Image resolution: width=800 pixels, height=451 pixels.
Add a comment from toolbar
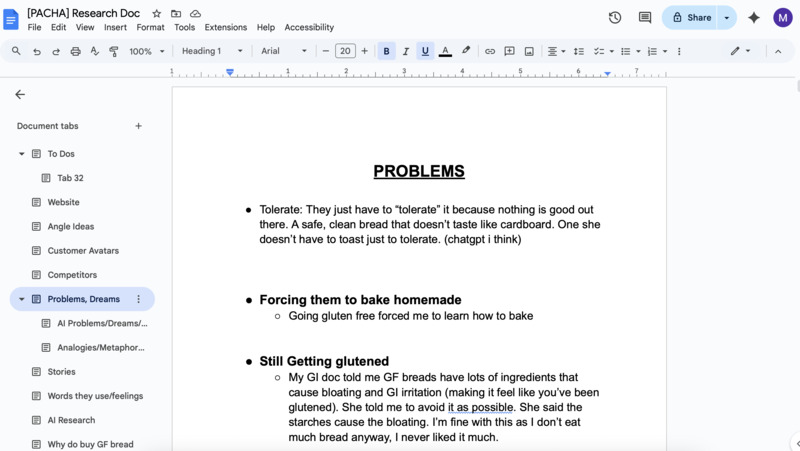(x=509, y=51)
